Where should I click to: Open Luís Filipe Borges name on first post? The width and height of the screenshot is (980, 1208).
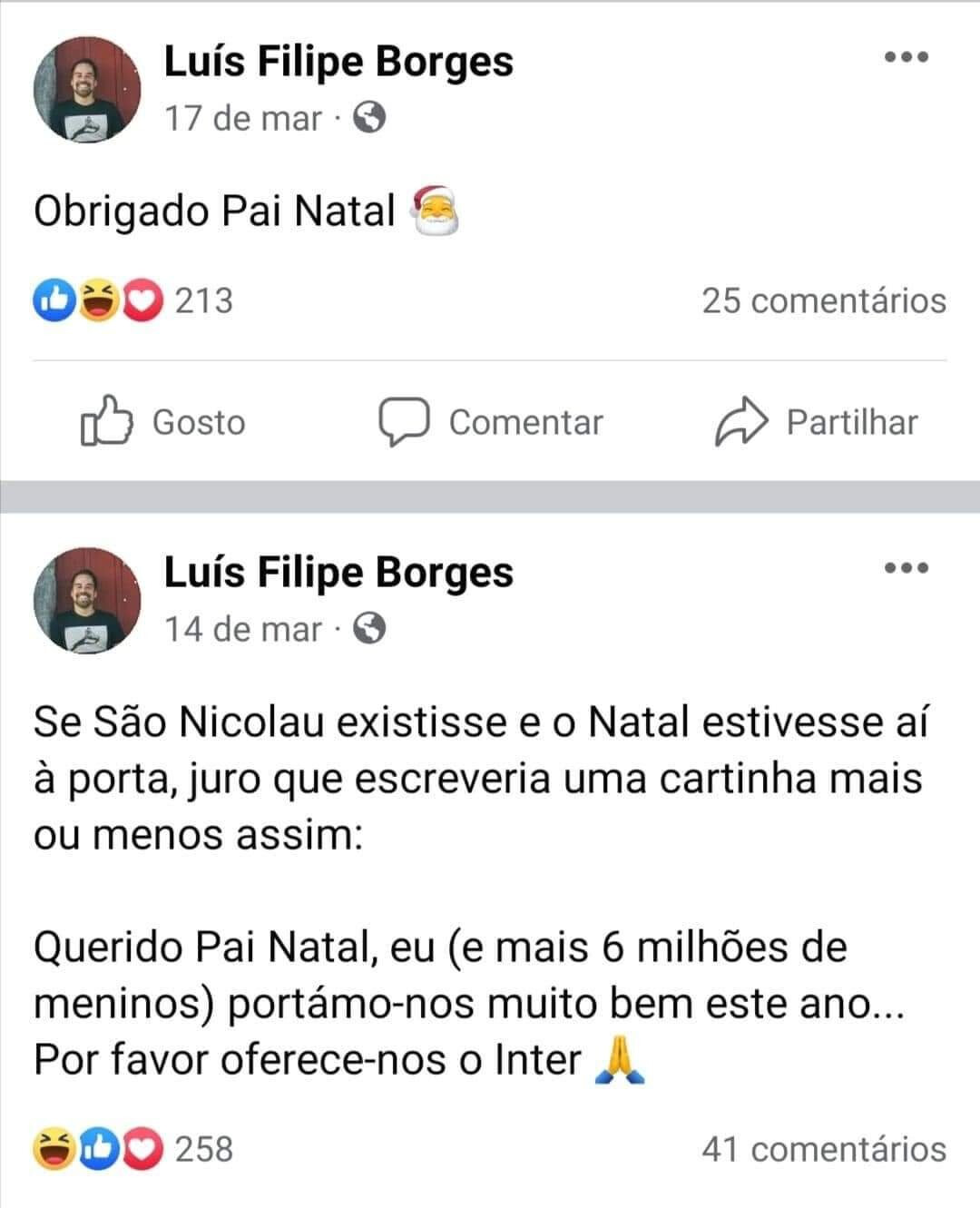338,62
